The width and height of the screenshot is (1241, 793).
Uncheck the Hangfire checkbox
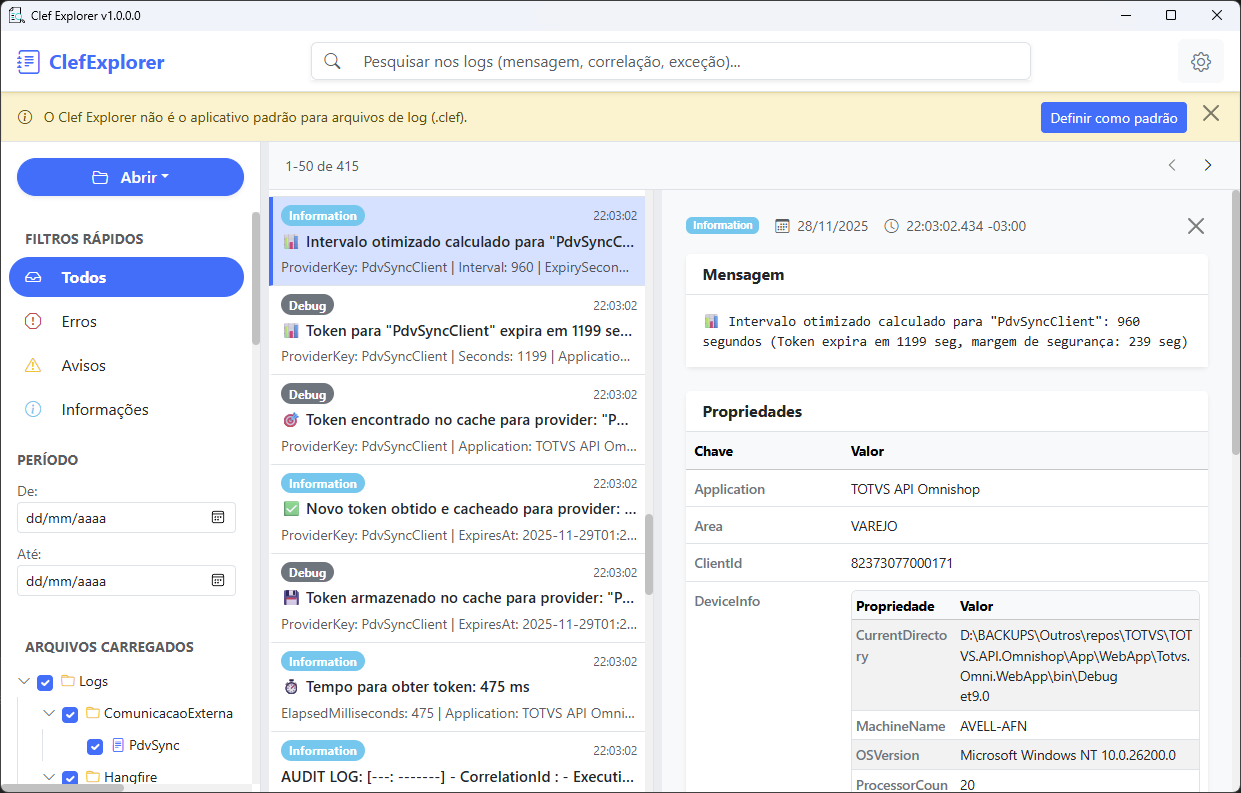coord(70,777)
